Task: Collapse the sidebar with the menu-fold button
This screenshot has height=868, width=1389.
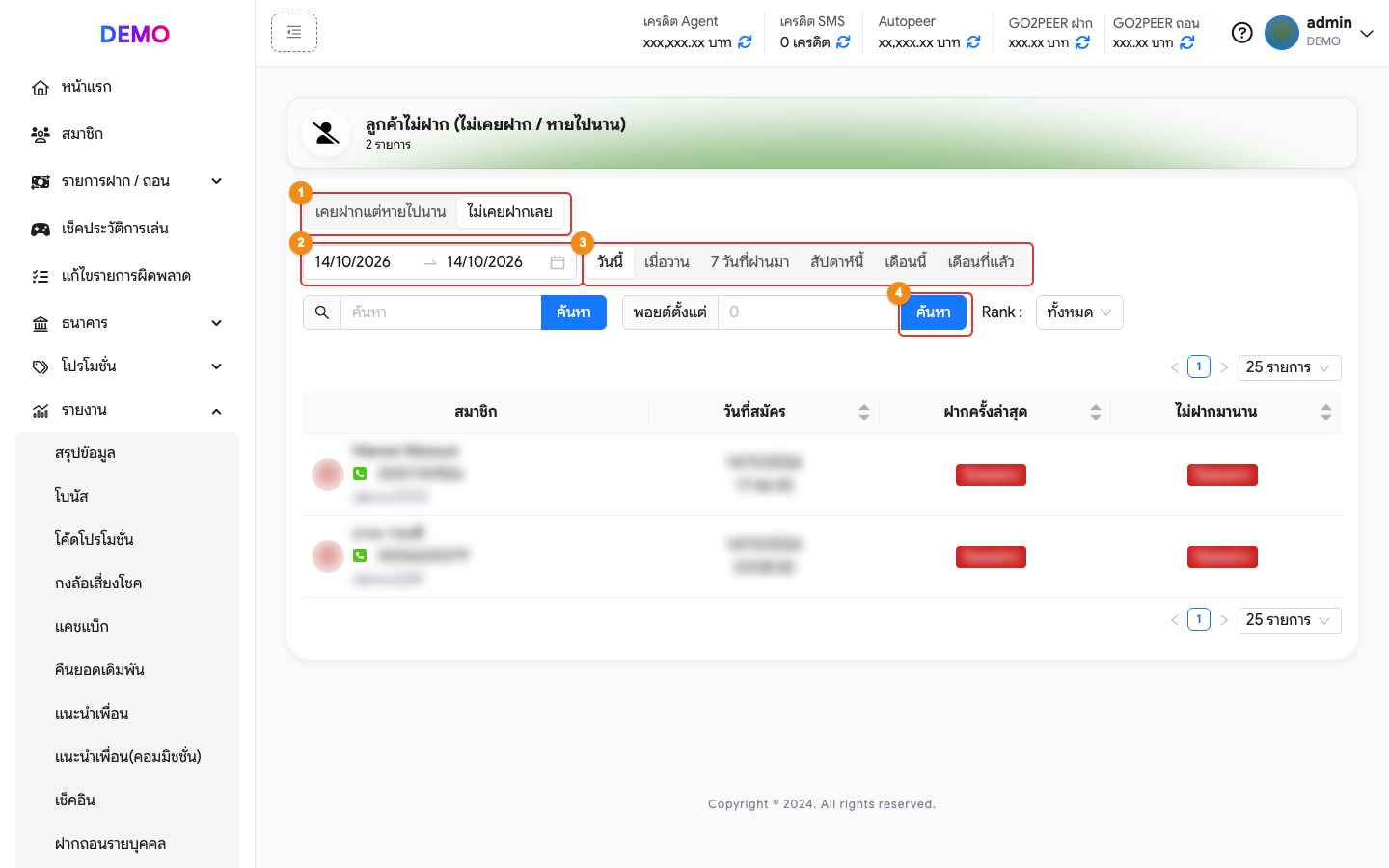Action: click(x=294, y=33)
